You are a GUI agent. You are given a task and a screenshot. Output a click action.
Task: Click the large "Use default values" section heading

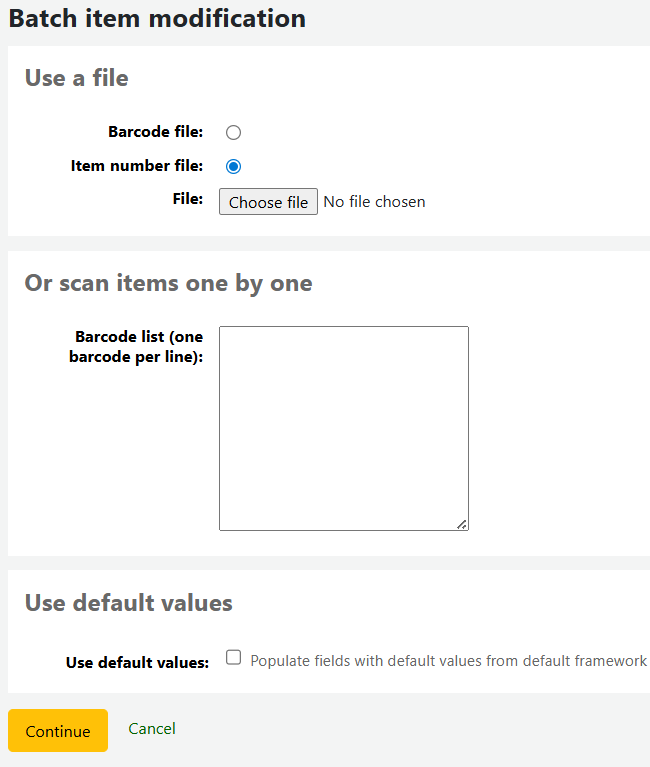128,603
